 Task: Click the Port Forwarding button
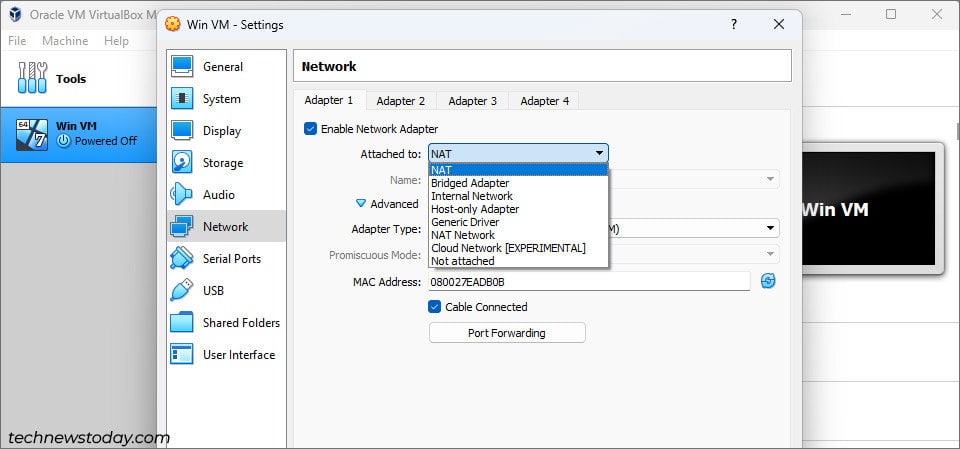coord(507,333)
